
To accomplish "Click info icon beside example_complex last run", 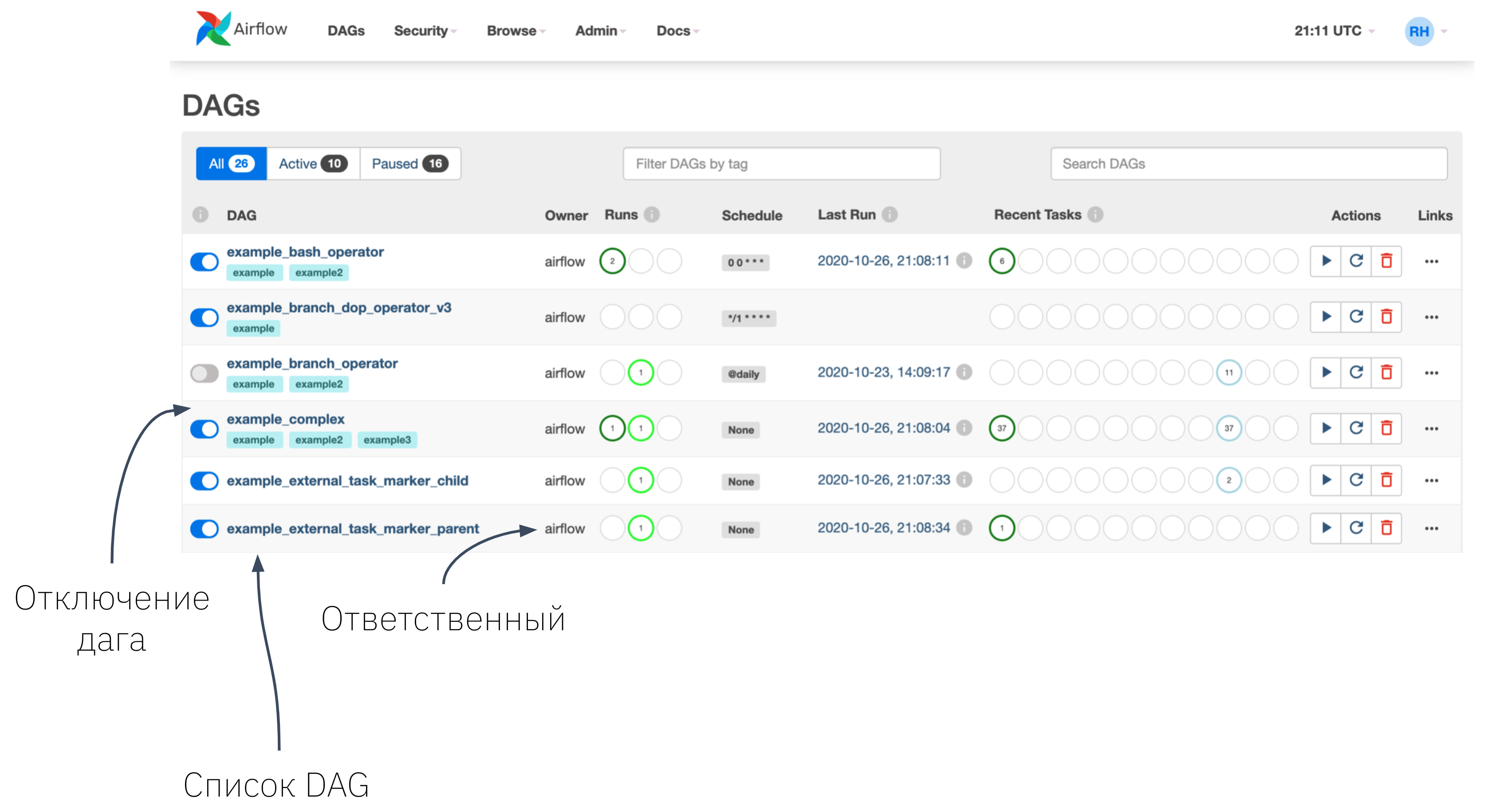I will (x=964, y=428).
